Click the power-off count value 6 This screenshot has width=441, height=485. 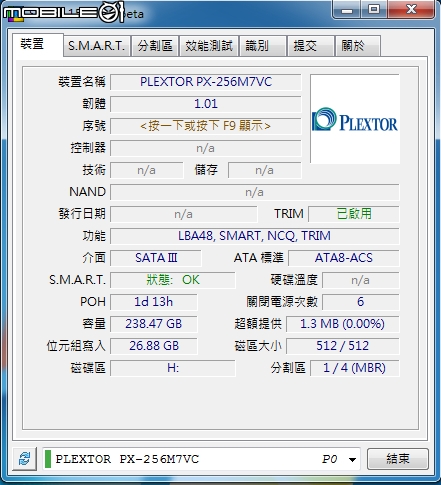click(x=361, y=302)
